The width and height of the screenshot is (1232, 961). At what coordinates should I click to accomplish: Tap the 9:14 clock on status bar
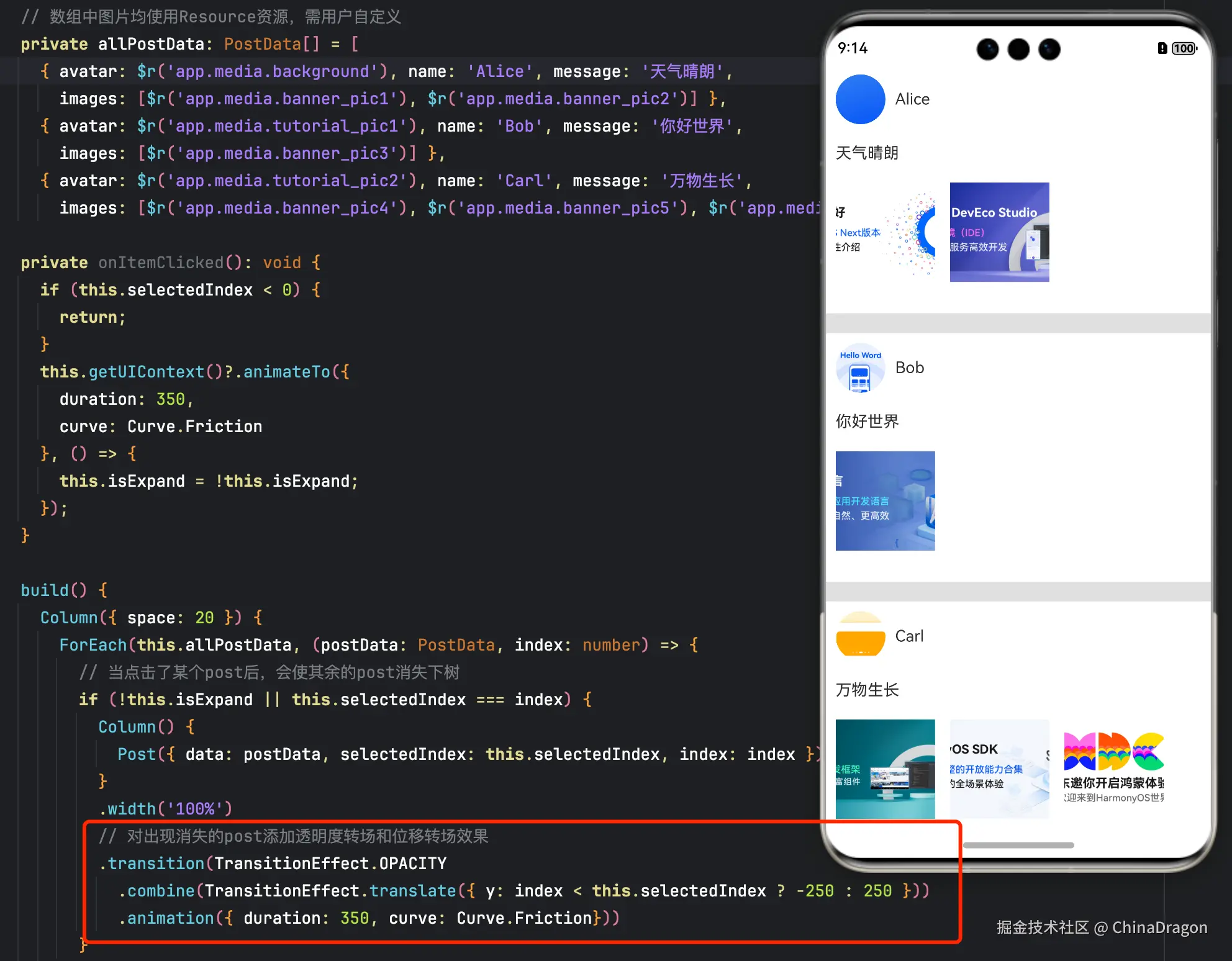click(853, 48)
